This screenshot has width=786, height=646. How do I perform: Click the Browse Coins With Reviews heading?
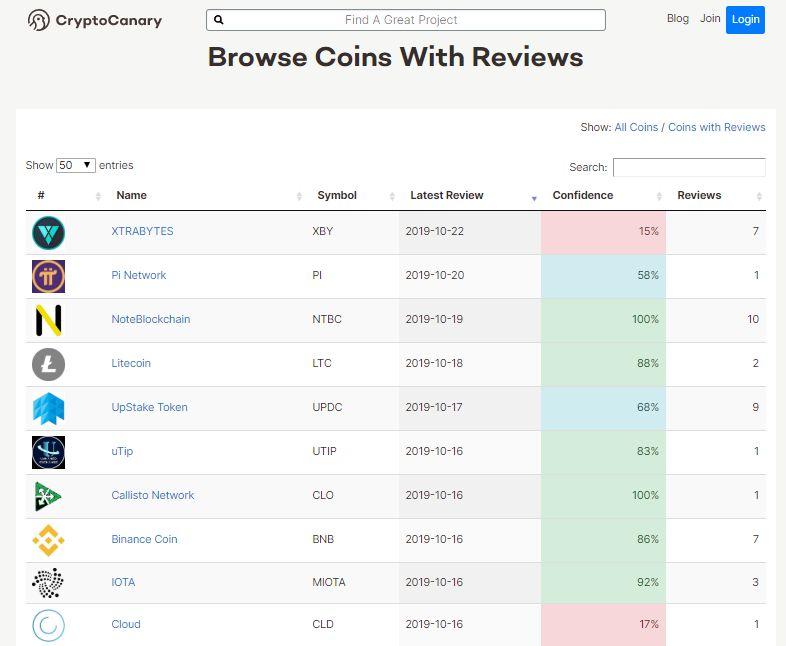[x=396, y=57]
